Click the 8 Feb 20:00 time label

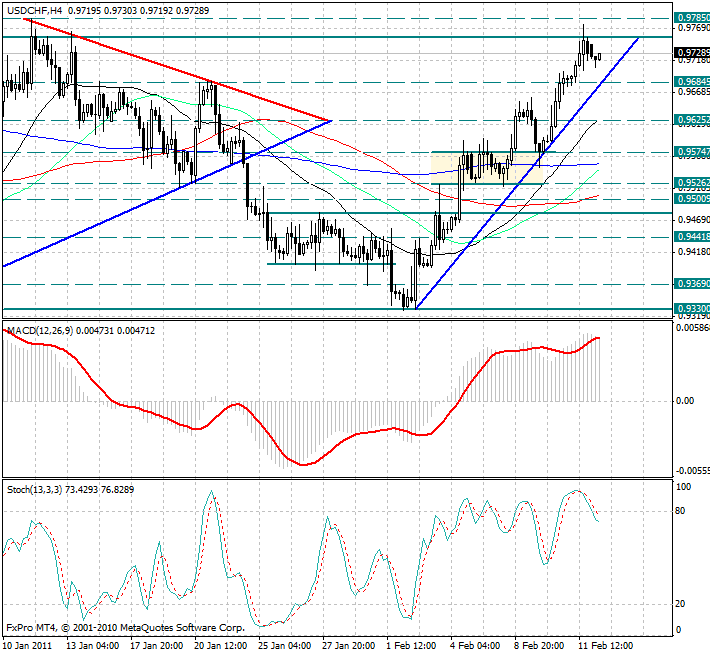click(540, 646)
